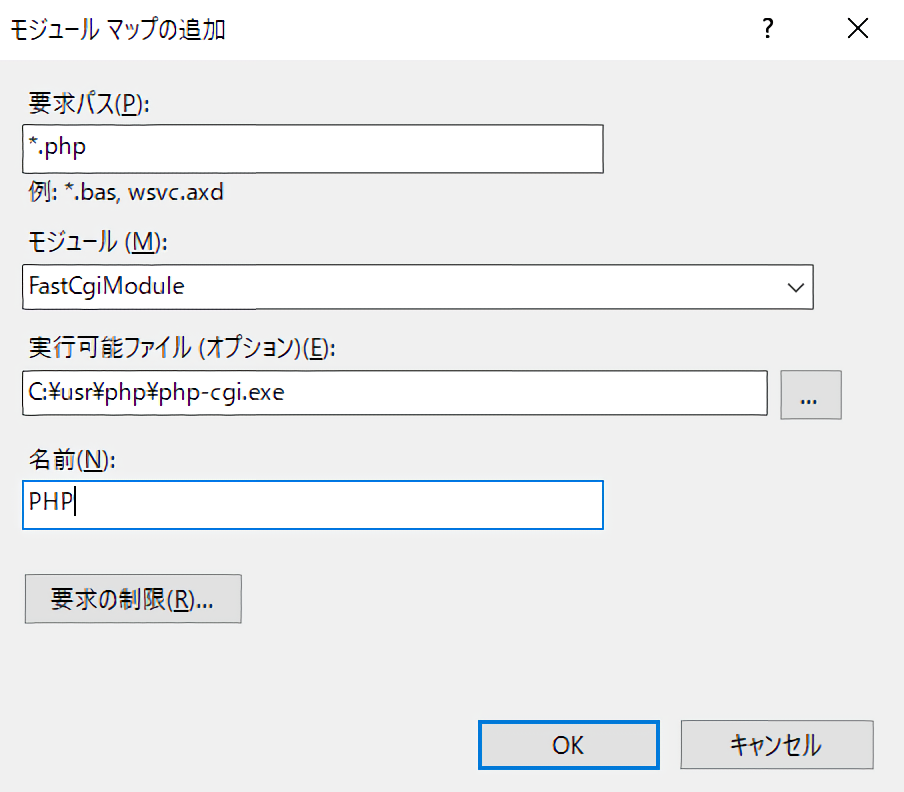Screen dimensions: 904x792
Task: Focus the 名前 field containing PHP
Action: (x=311, y=504)
